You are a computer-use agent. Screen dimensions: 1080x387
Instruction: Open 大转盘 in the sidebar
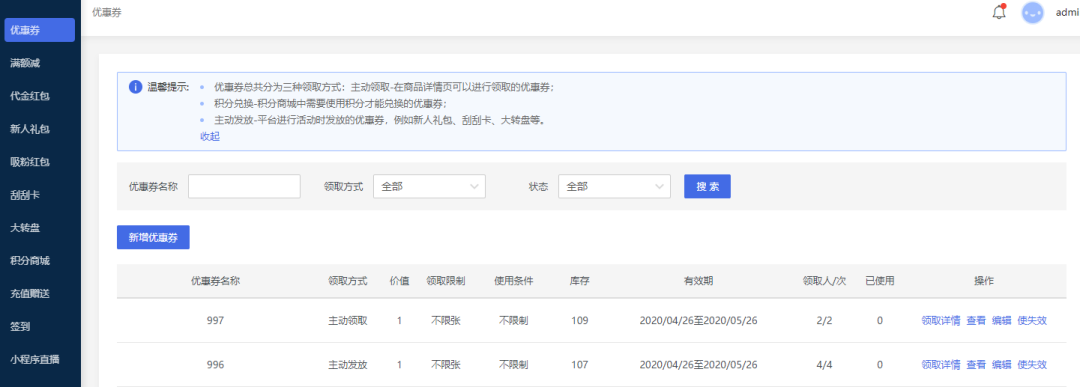point(24,228)
